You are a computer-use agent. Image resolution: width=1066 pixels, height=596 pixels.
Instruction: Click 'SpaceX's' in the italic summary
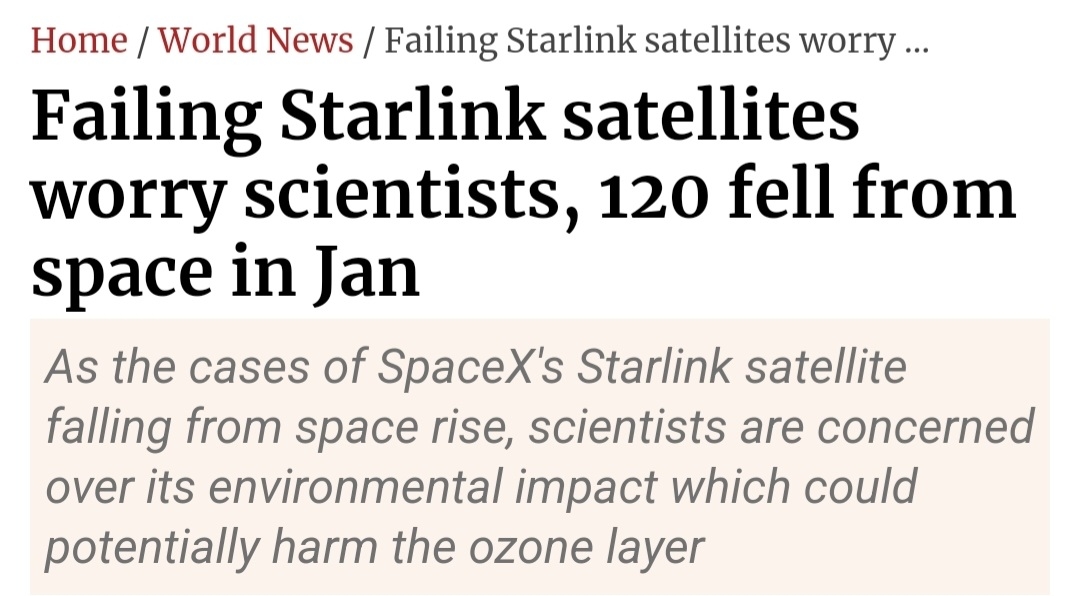471,368
